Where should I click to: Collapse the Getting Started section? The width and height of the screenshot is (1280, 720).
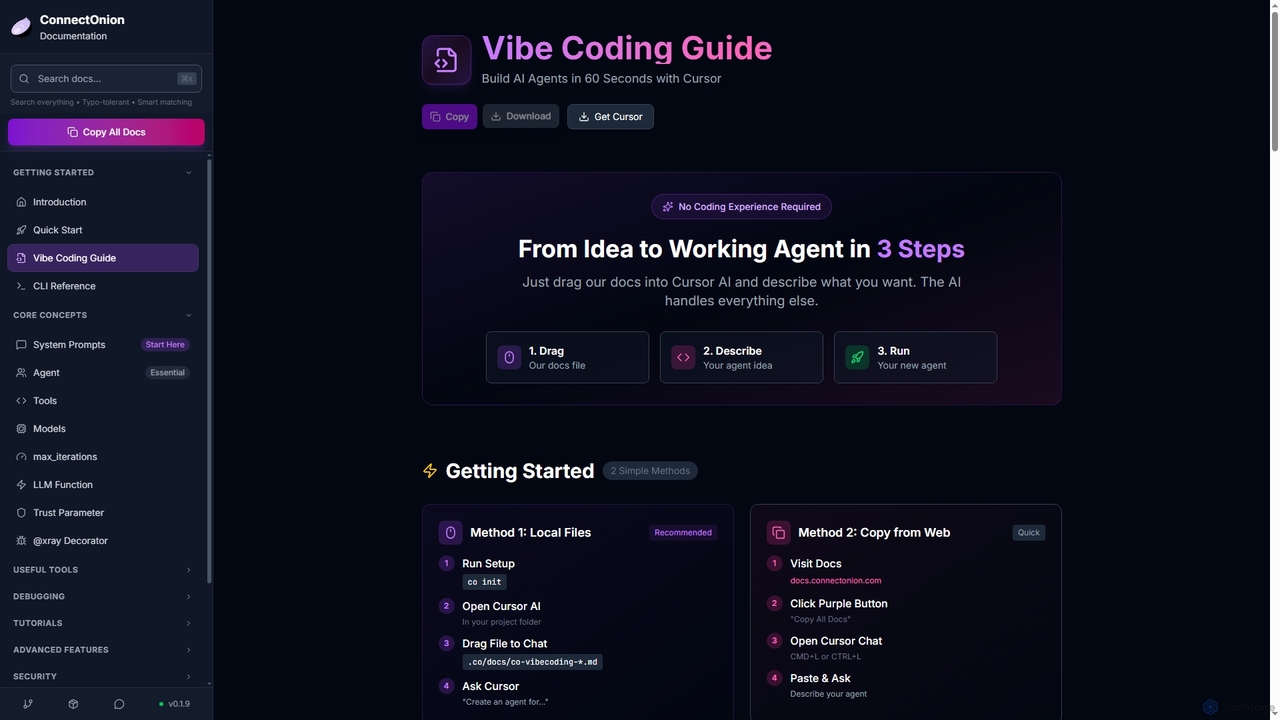click(102, 173)
